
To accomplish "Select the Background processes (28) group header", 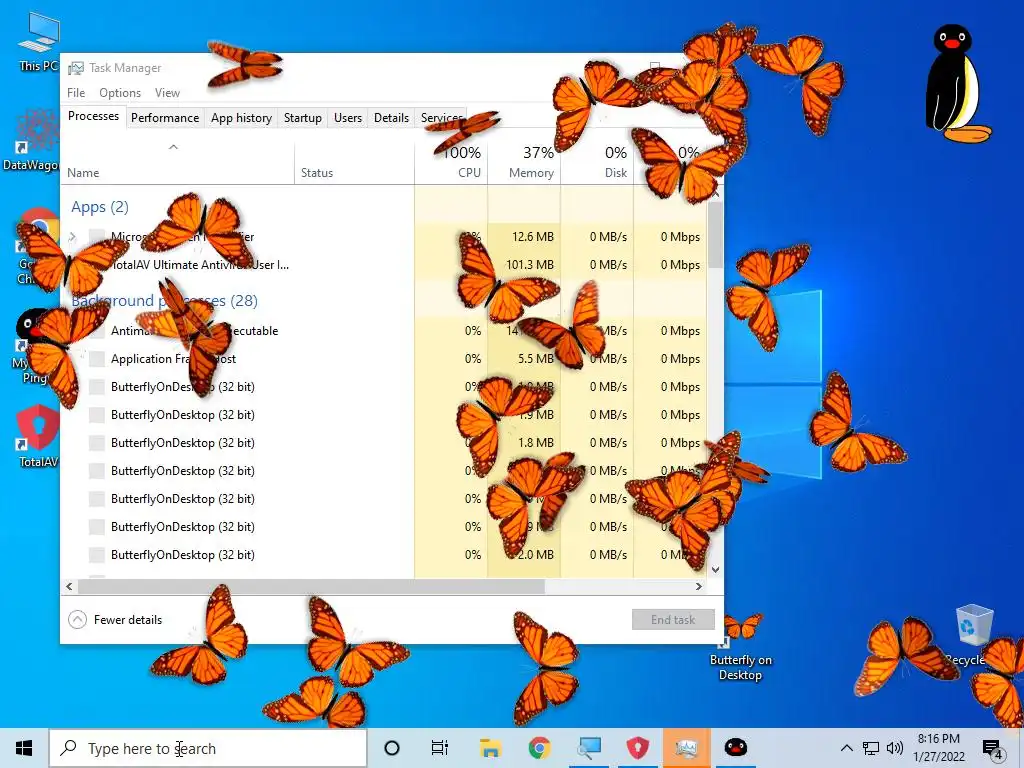I will click(x=165, y=300).
